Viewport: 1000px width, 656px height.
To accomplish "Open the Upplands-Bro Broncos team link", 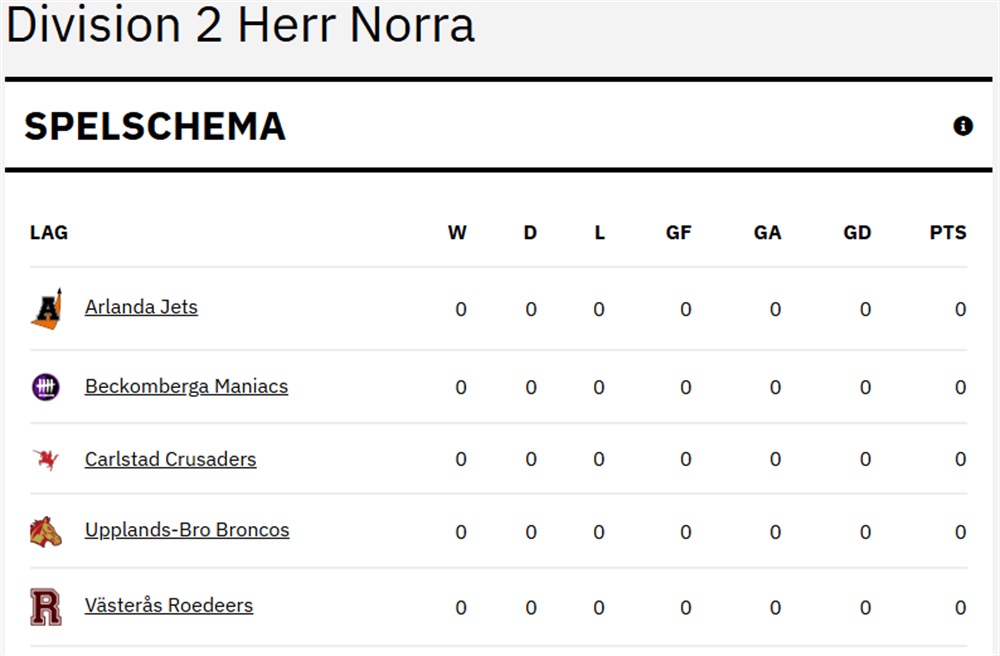I will (x=187, y=530).
